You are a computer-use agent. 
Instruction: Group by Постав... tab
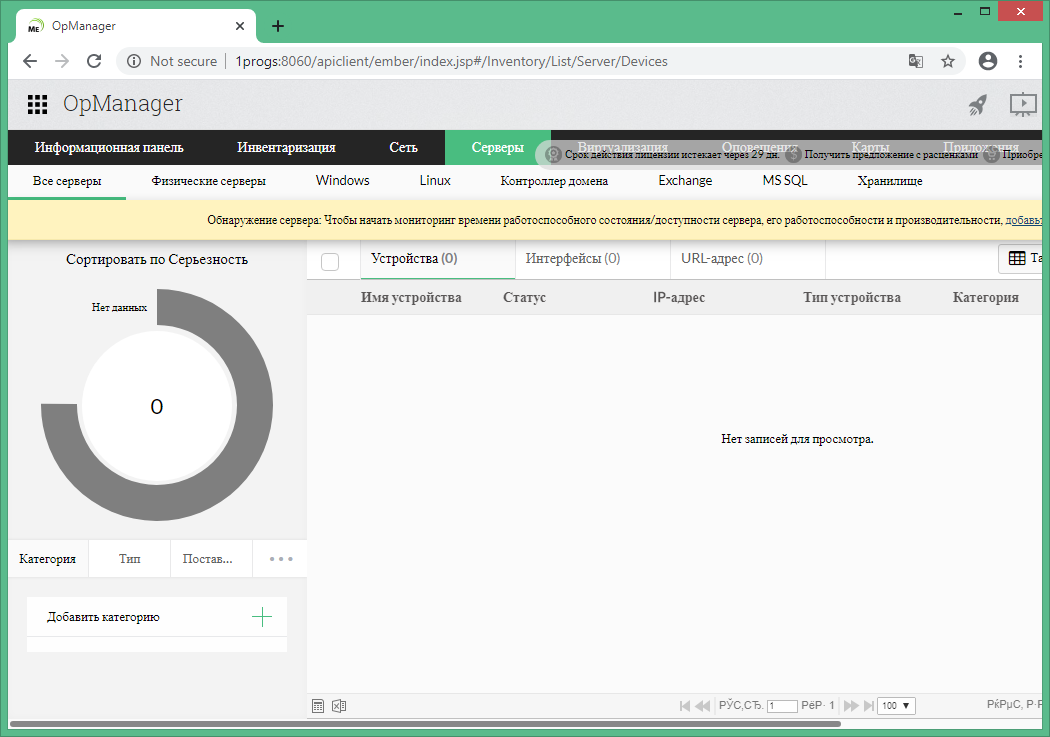click(x=211, y=559)
